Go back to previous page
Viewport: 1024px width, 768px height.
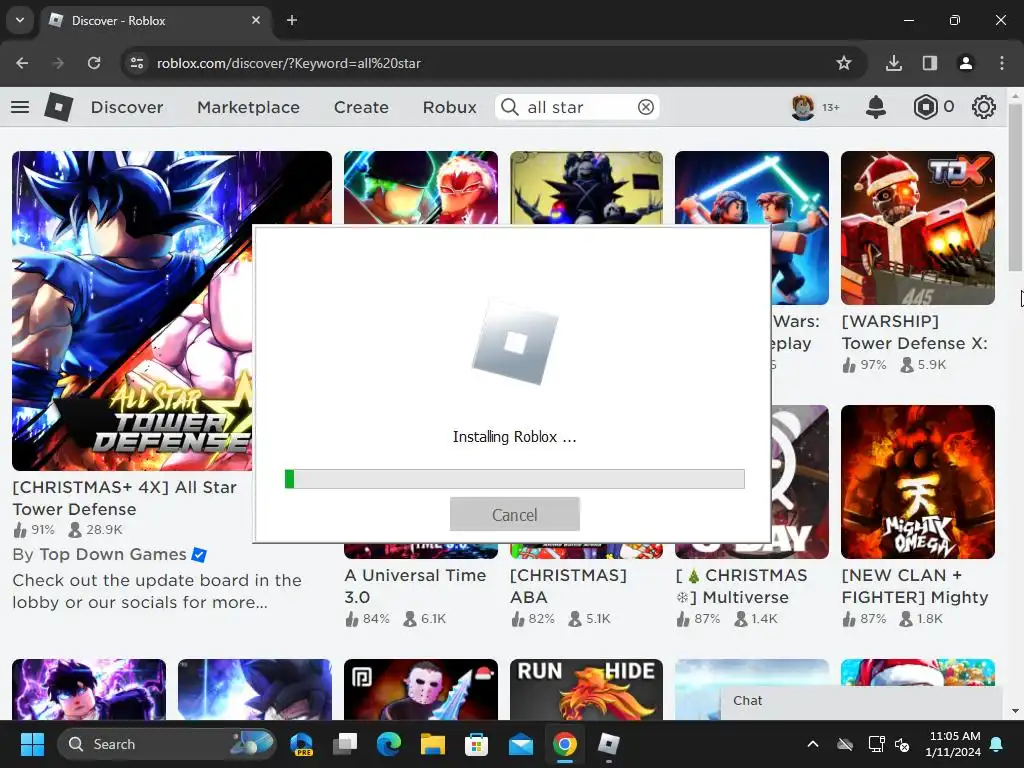click(22, 63)
